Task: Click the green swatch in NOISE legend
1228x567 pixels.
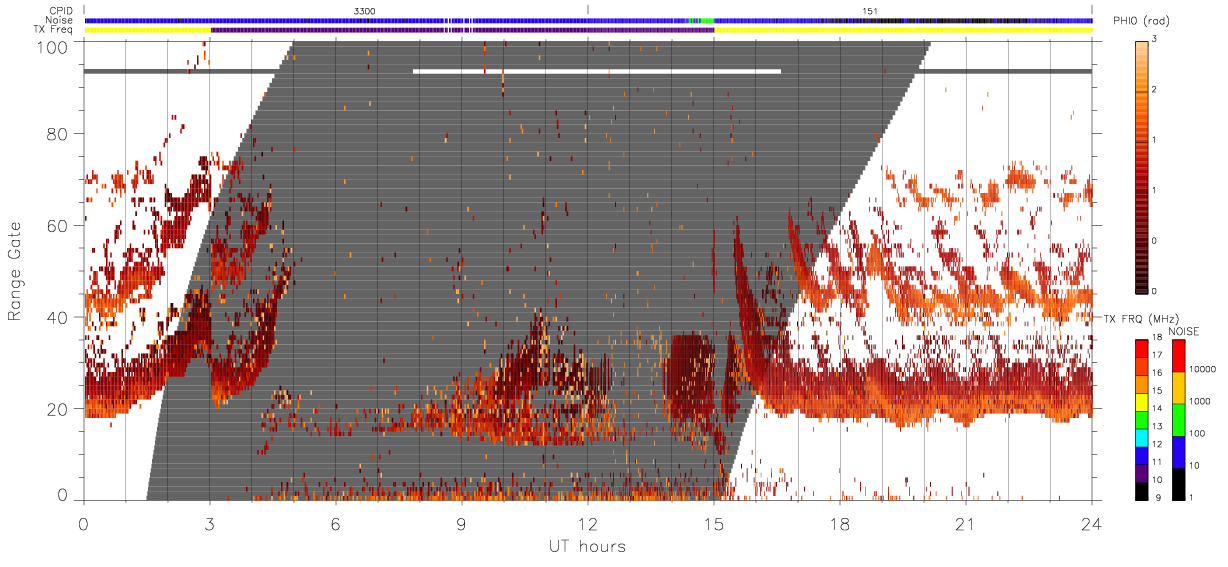Action: point(1178,420)
